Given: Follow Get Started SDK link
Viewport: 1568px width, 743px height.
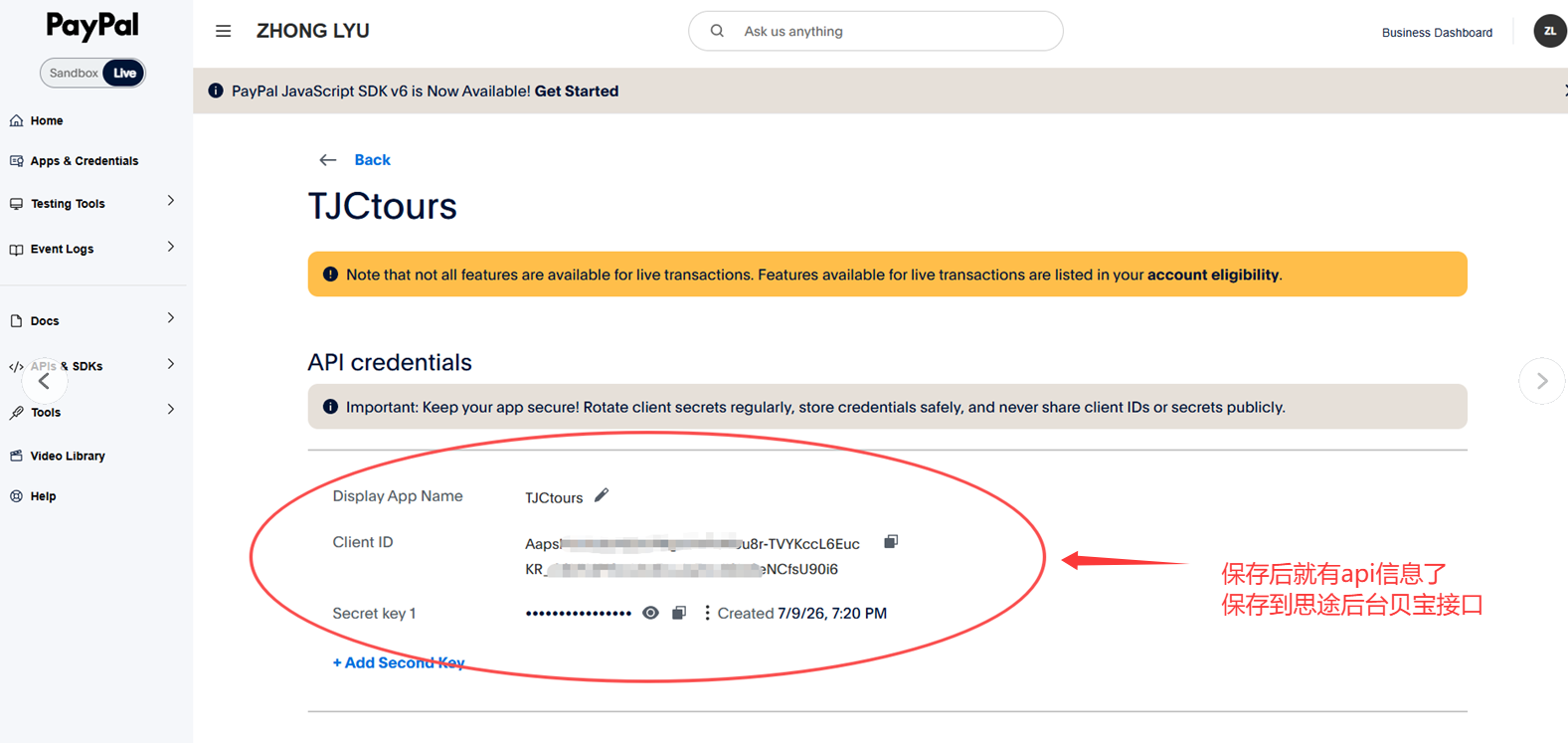Looking at the screenshot, I should click(x=577, y=92).
